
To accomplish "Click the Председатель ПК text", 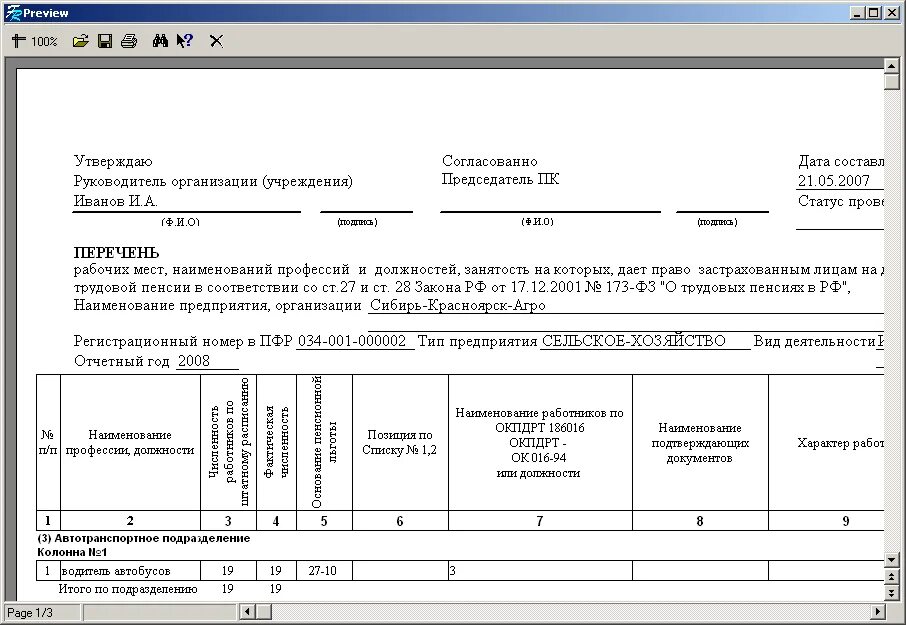I will (x=500, y=179).
